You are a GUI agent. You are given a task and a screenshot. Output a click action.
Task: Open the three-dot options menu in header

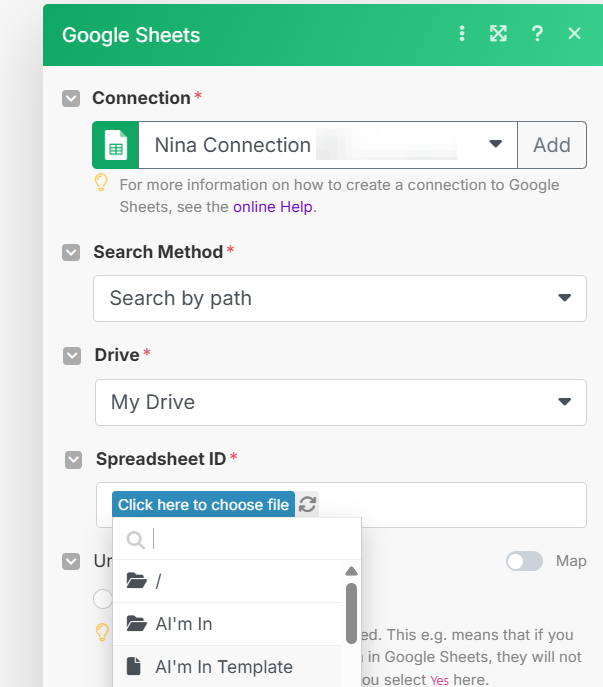(462, 33)
